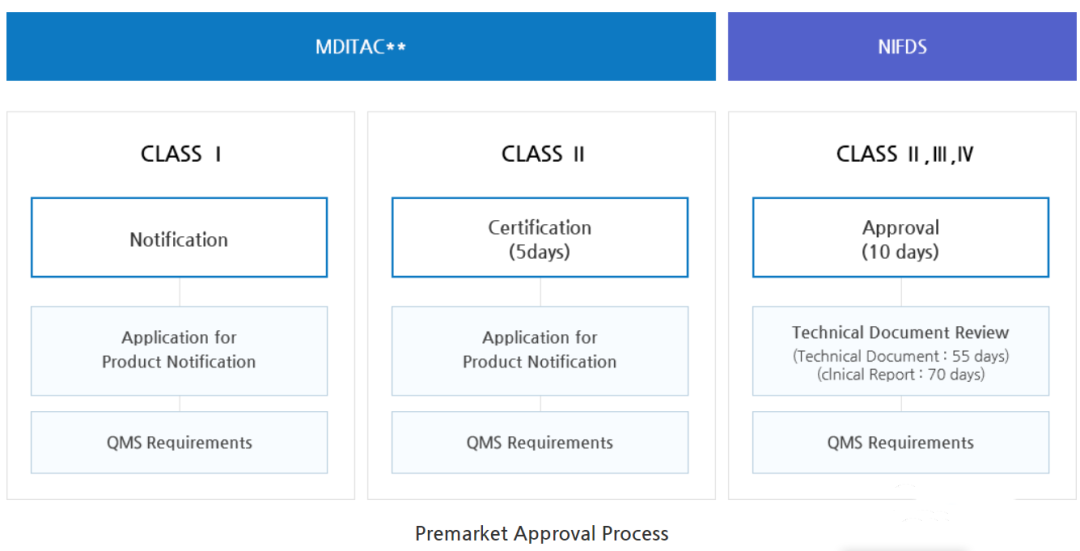This screenshot has height=551, width=1080.
Task: Select the clinical Report 70 days line
Action: coord(900,375)
